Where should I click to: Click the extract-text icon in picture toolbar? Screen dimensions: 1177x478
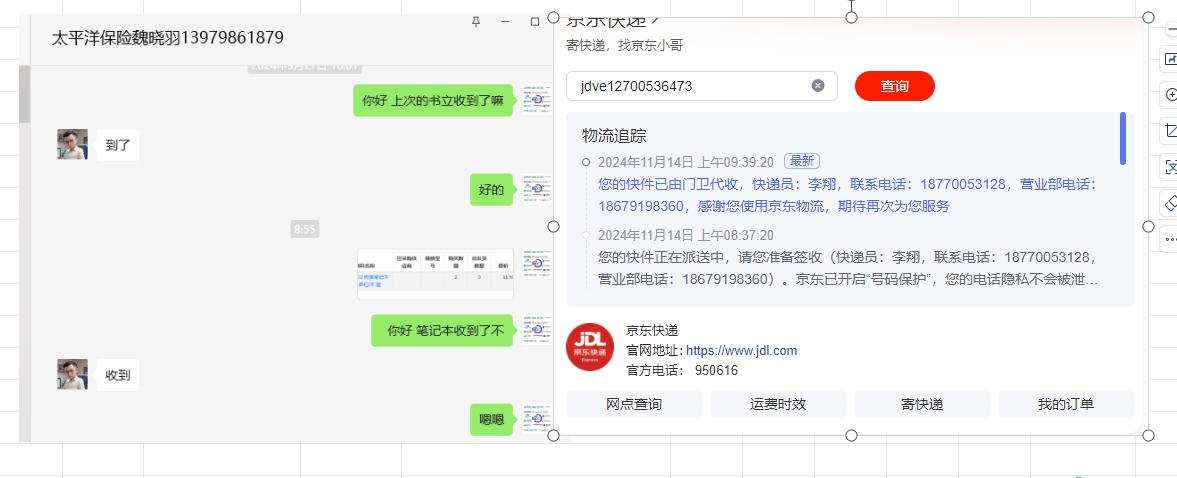click(1170, 167)
